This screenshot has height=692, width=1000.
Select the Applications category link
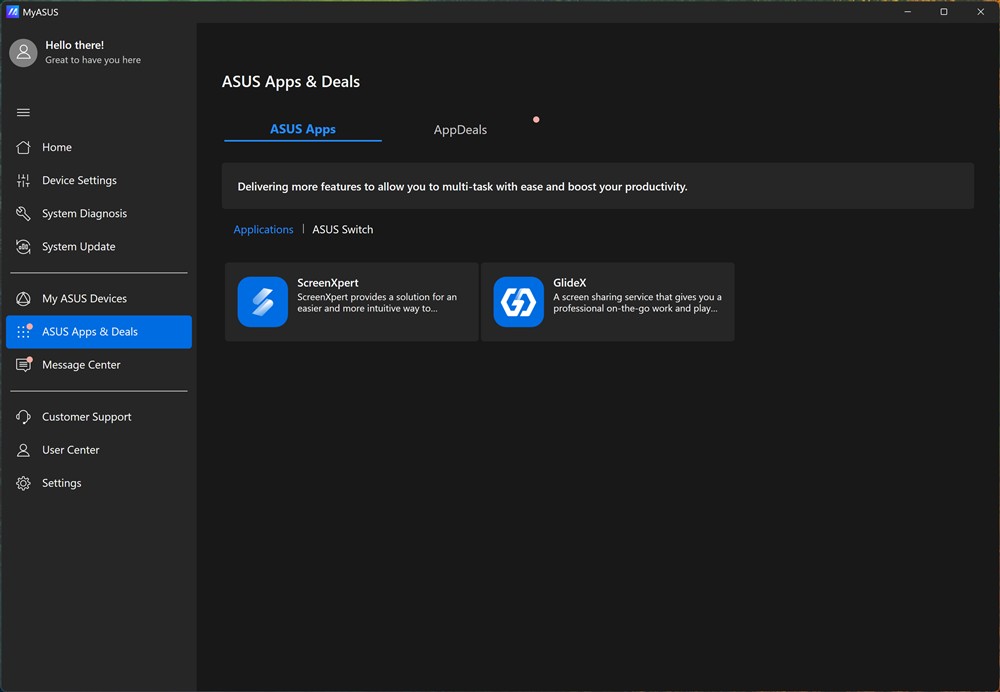click(263, 230)
